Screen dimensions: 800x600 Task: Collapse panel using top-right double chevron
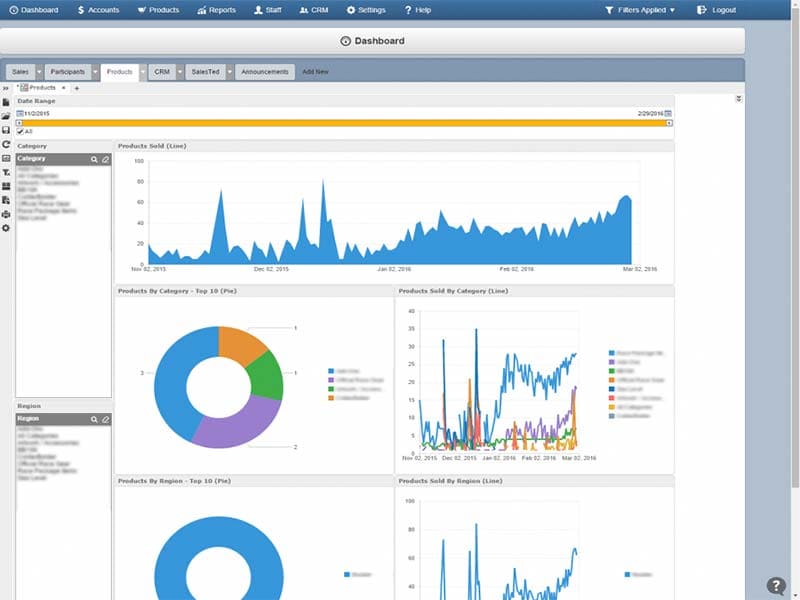pyautogui.click(x=738, y=99)
